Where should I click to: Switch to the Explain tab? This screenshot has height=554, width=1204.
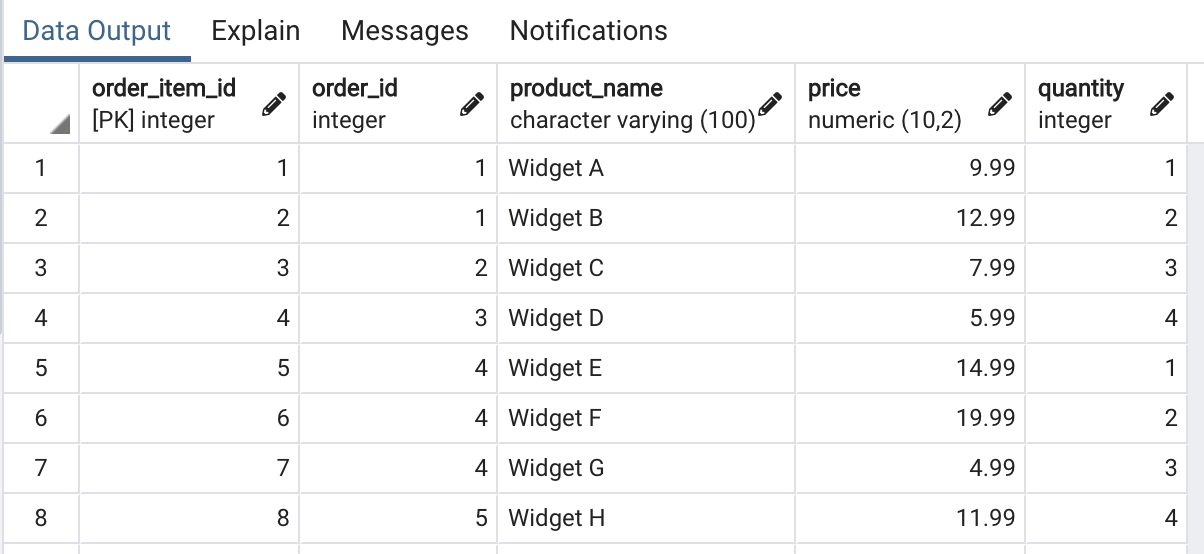(x=256, y=31)
